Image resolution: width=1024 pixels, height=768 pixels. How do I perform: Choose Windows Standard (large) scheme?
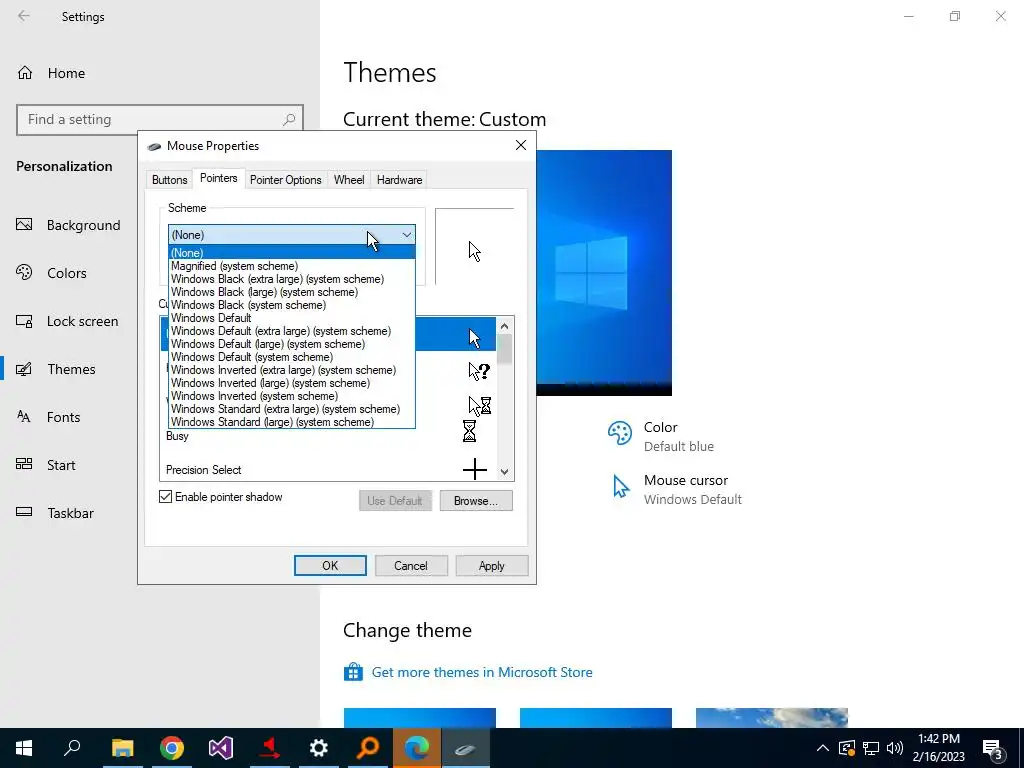[x=292, y=422]
